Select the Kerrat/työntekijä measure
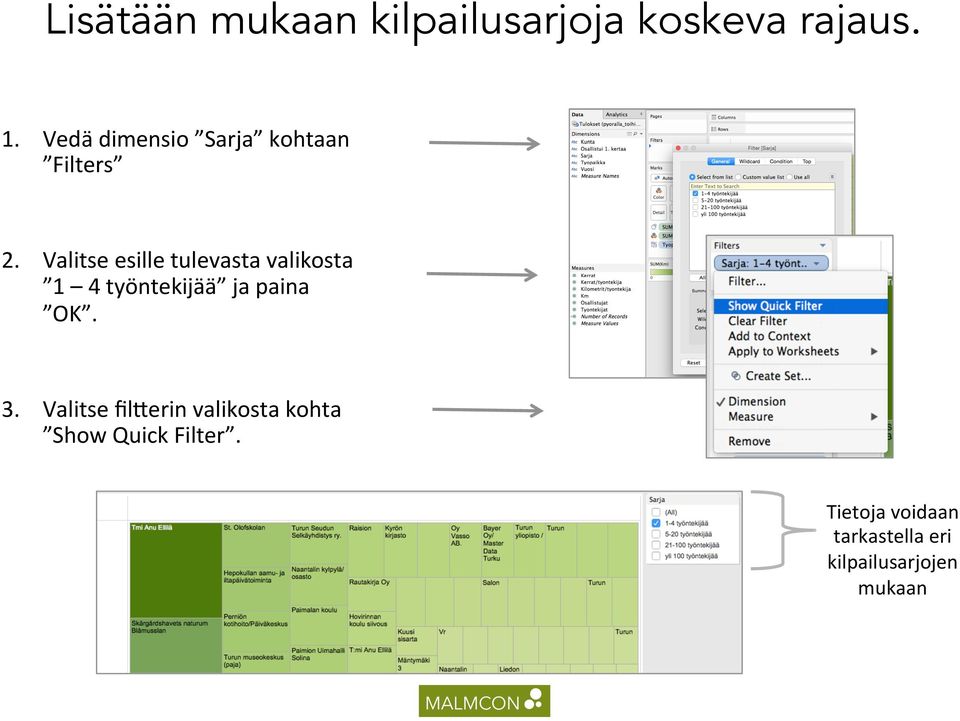This screenshot has height=721, width=960. pyautogui.click(x=600, y=282)
